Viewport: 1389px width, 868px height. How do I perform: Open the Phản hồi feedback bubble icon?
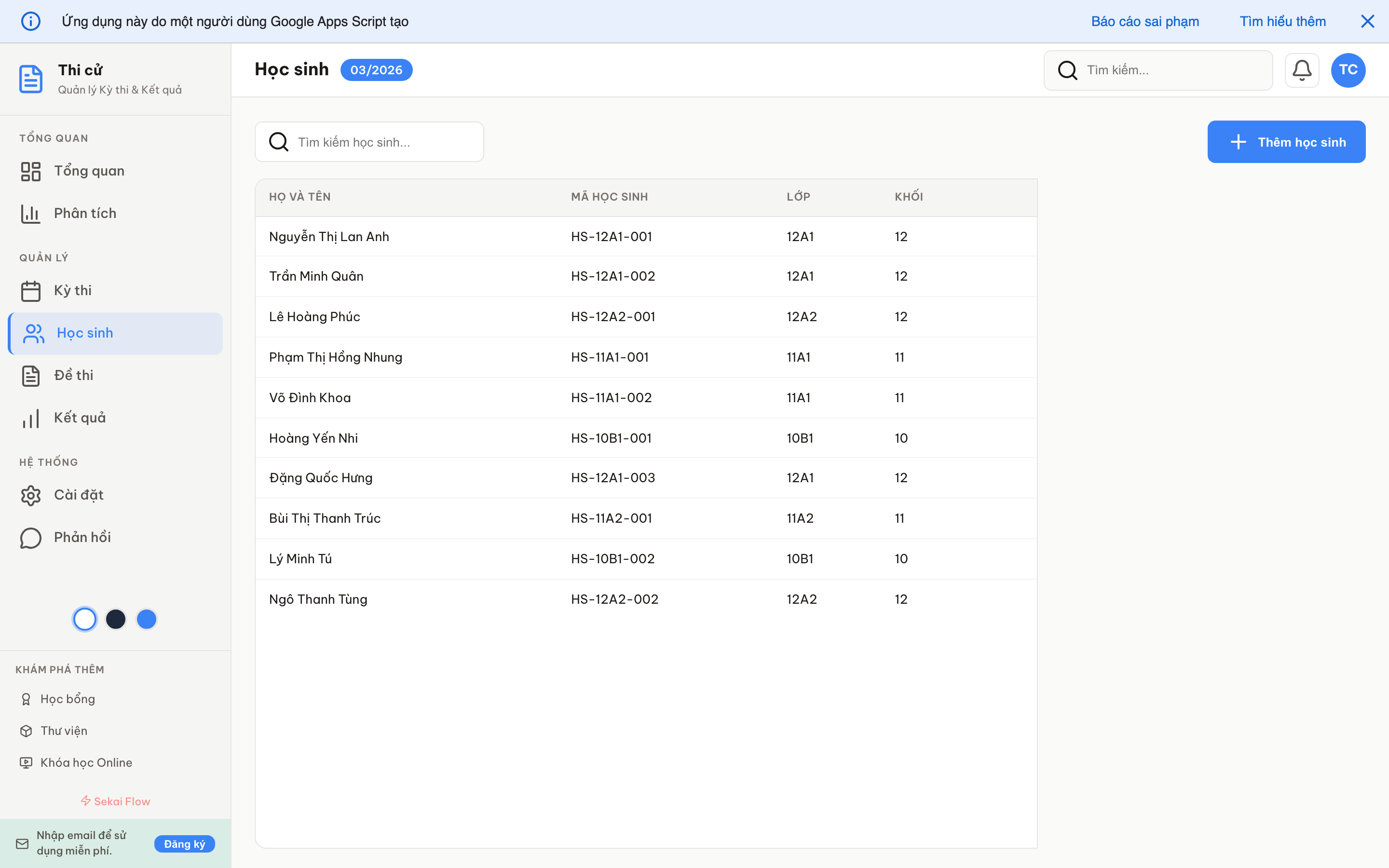pyautogui.click(x=31, y=537)
